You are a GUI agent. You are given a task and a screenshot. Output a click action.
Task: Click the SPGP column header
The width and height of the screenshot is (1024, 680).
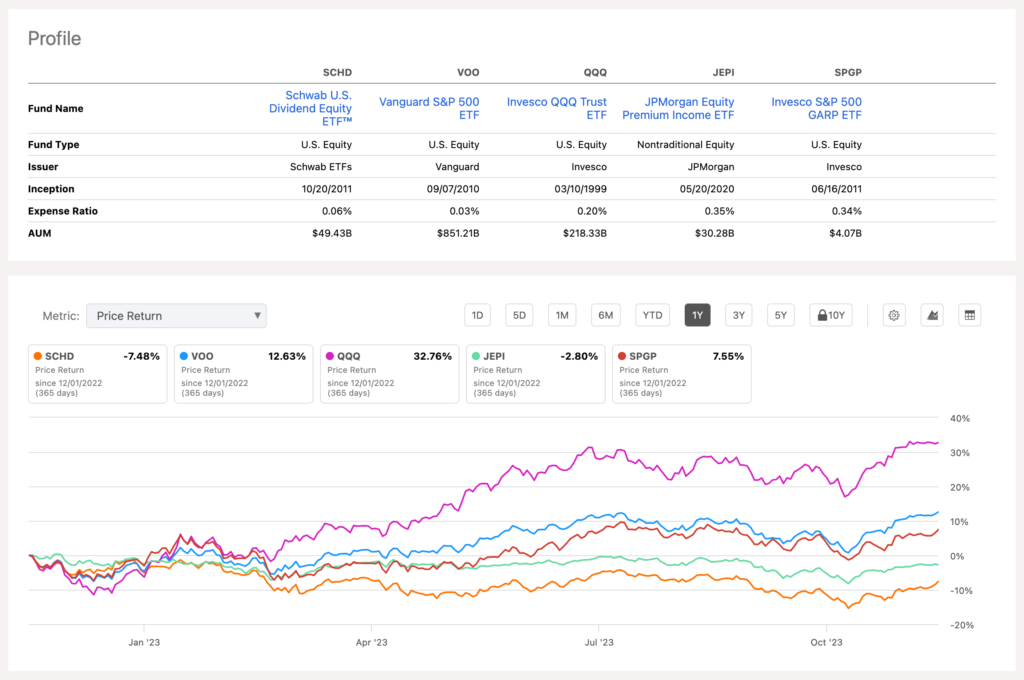click(x=848, y=73)
